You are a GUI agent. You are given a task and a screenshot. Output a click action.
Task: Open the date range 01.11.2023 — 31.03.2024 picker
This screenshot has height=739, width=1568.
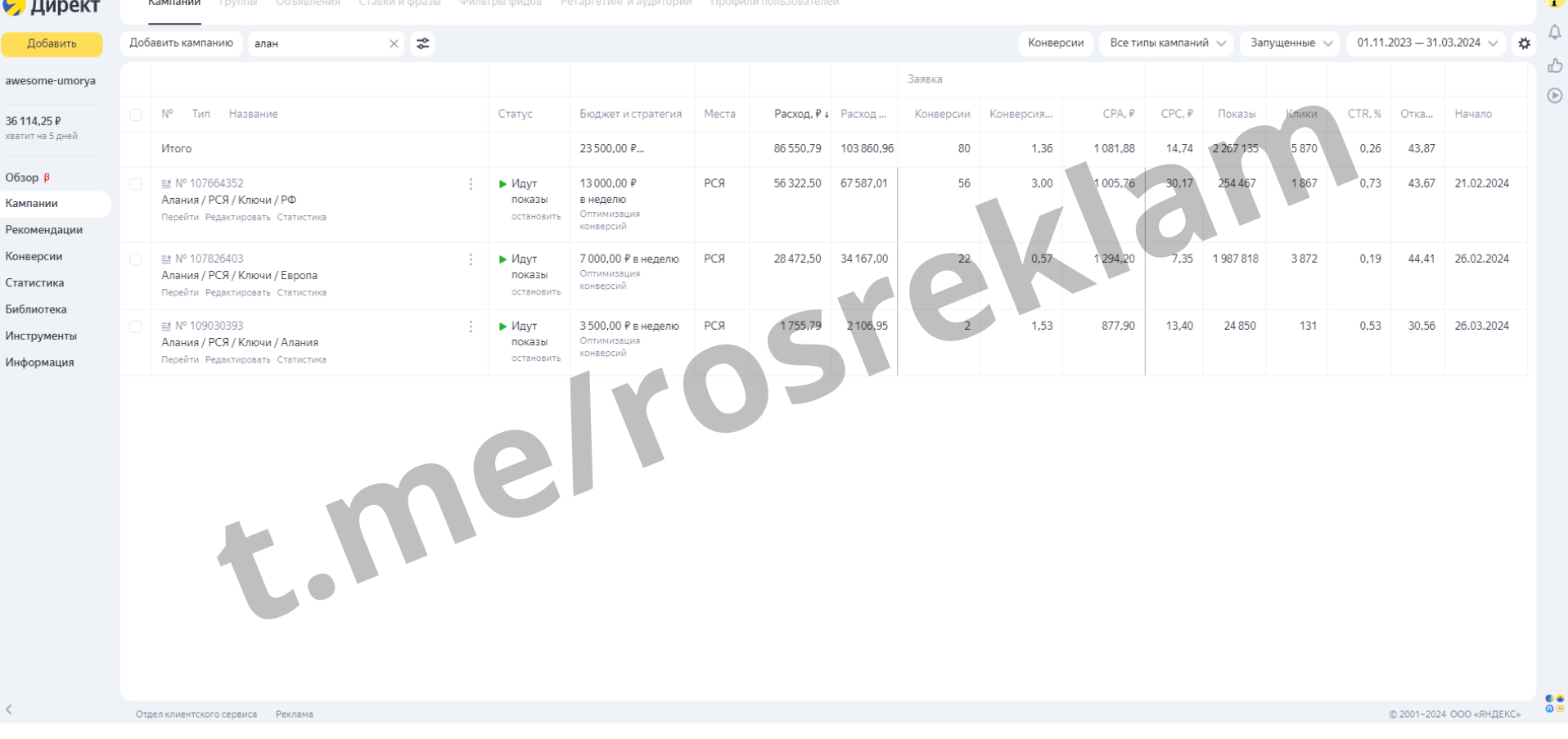click(1426, 43)
